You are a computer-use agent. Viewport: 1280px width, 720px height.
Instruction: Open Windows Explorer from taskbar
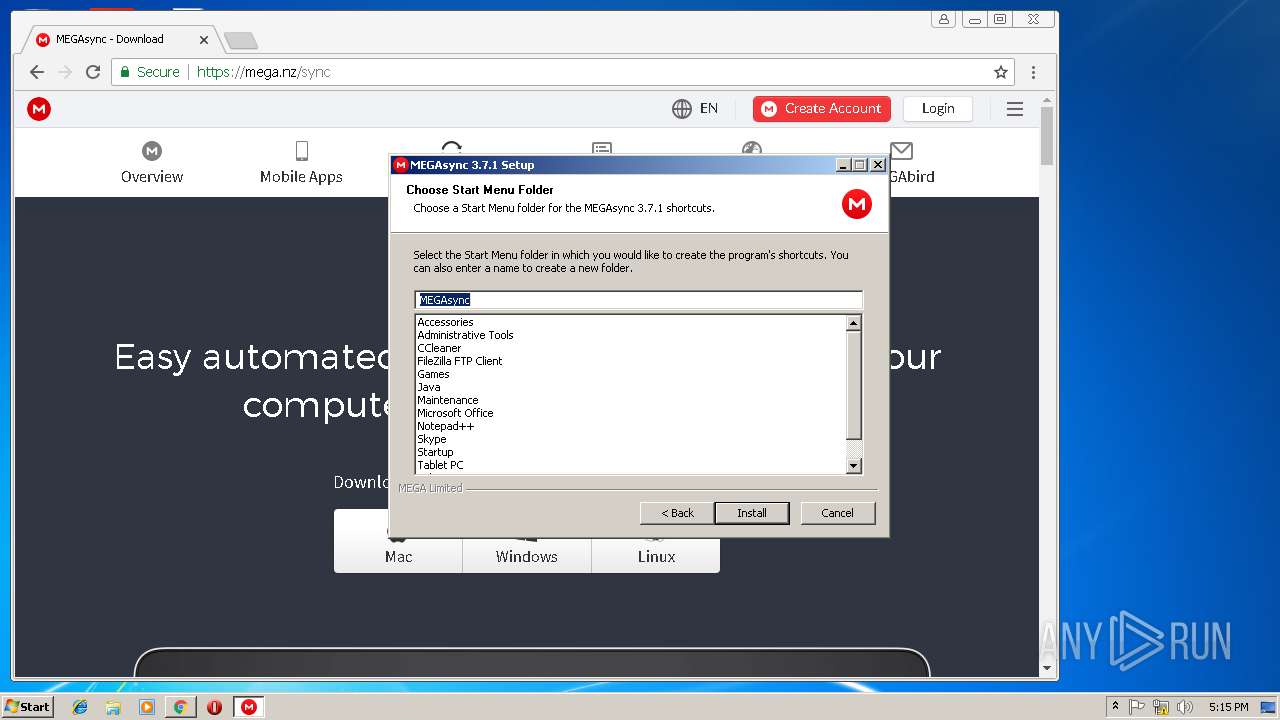coord(113,707)
